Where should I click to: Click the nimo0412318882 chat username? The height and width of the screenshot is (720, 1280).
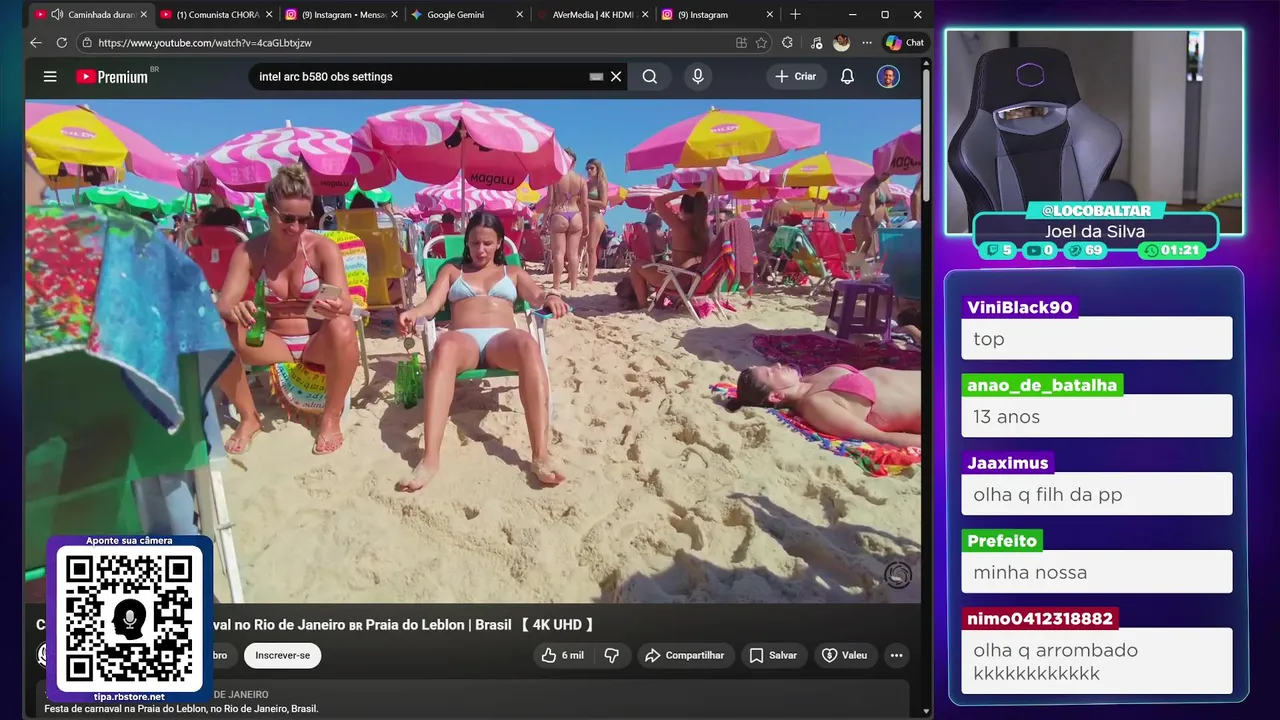[x=1040, y=619]
